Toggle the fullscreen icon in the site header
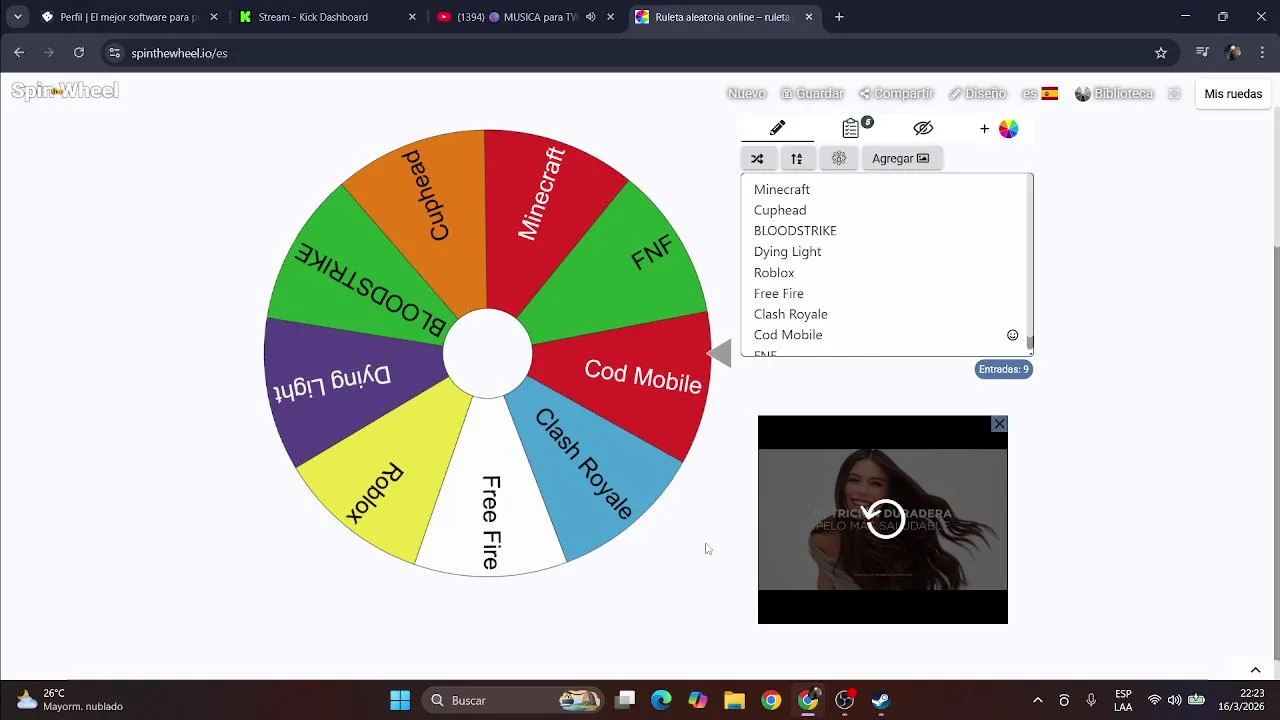Viewport: 1280px width, 720px height. (x=1175, y=93)
